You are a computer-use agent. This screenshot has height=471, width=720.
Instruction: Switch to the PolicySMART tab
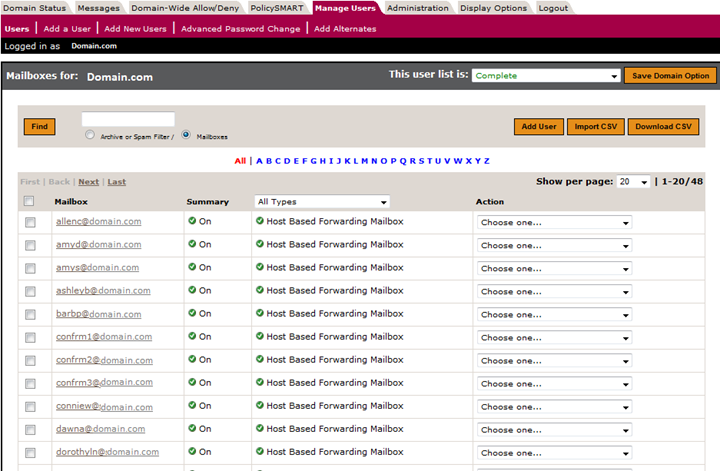[x=277, y=8]
